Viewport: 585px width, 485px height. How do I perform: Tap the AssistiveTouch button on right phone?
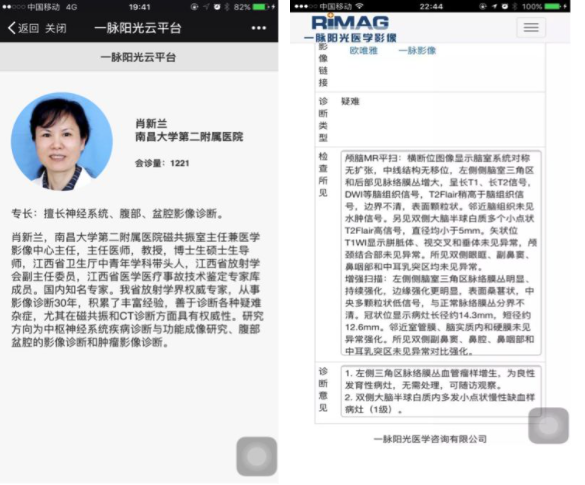[548, 426]
